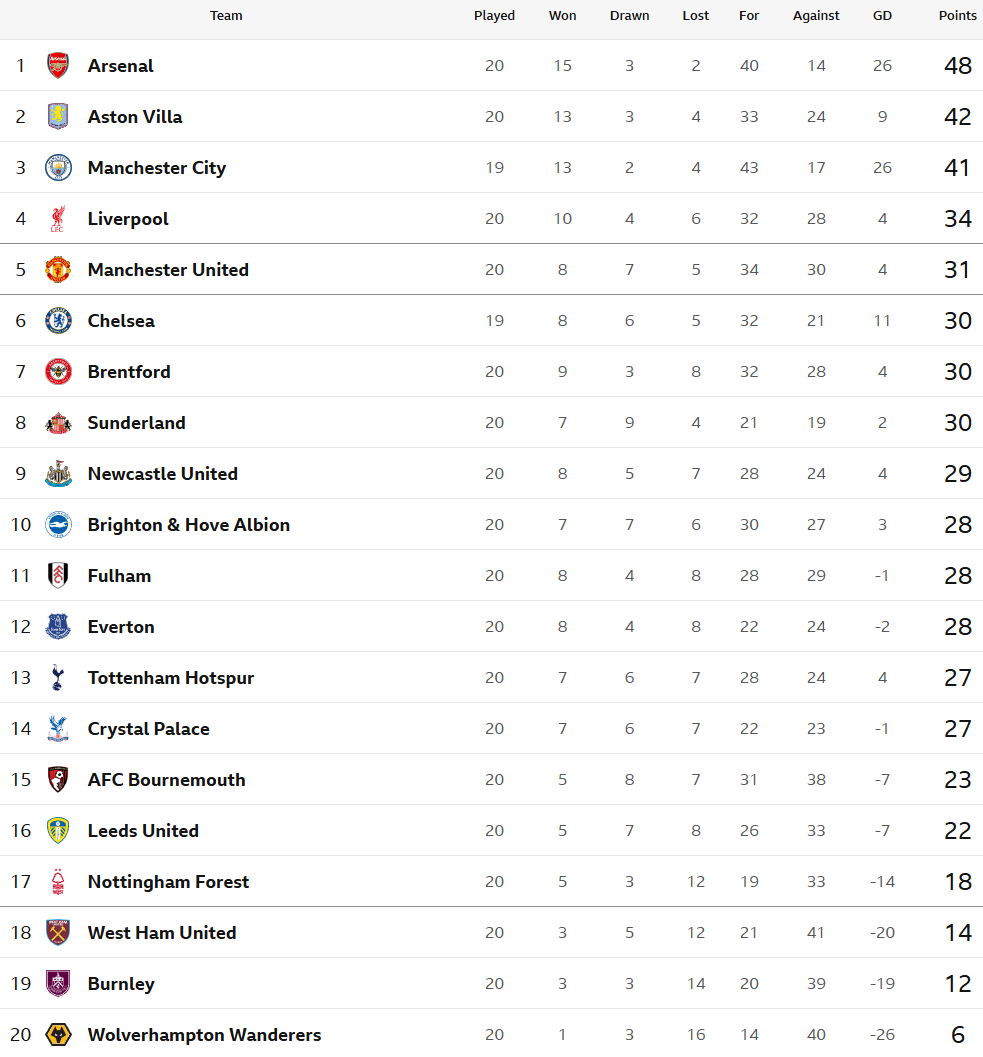Click the Chelsea badge icon
Image resolution: width=983 pixels, height=1057 pixels.
[58, 321]
